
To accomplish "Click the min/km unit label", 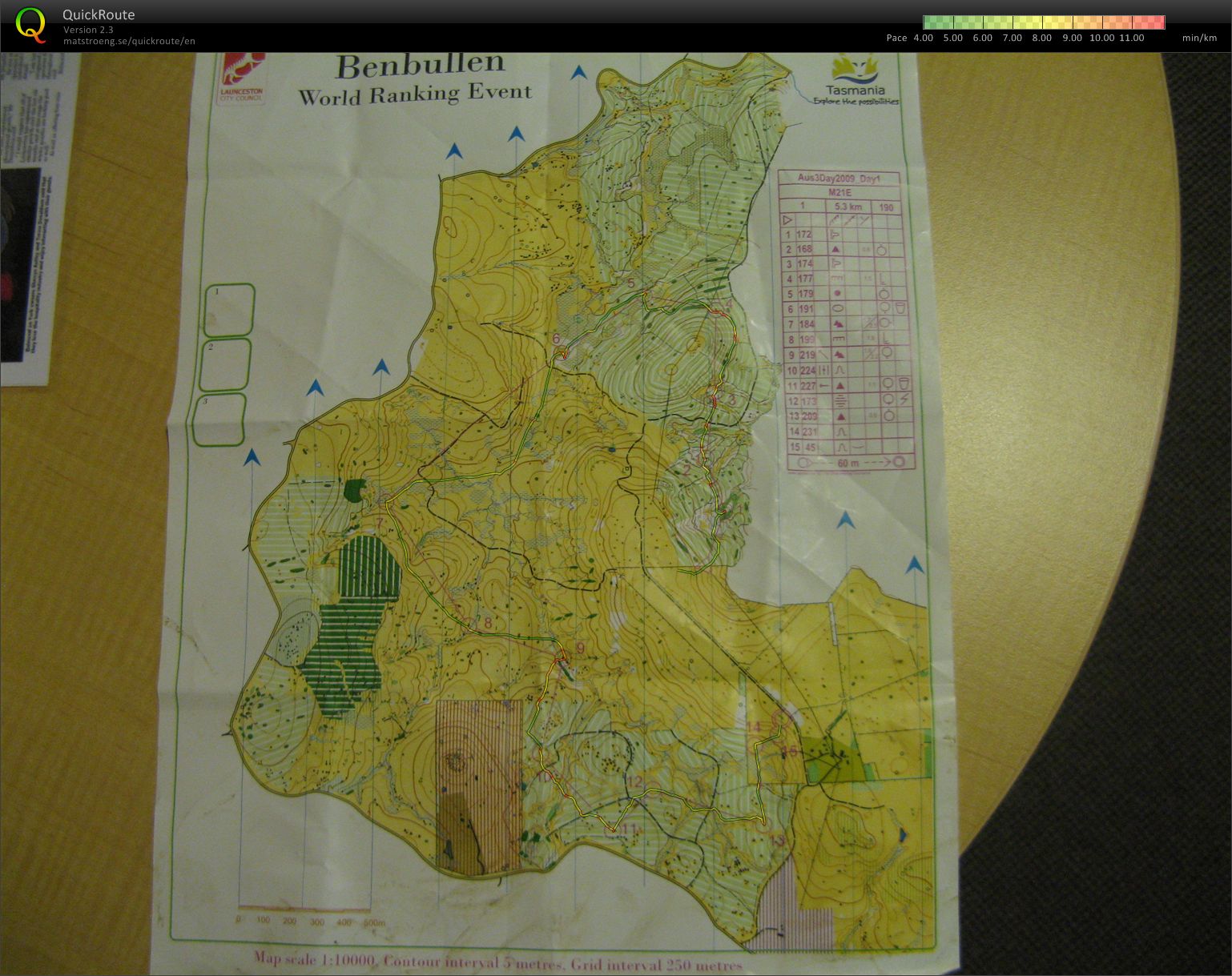I will [x=1199, y=38].
